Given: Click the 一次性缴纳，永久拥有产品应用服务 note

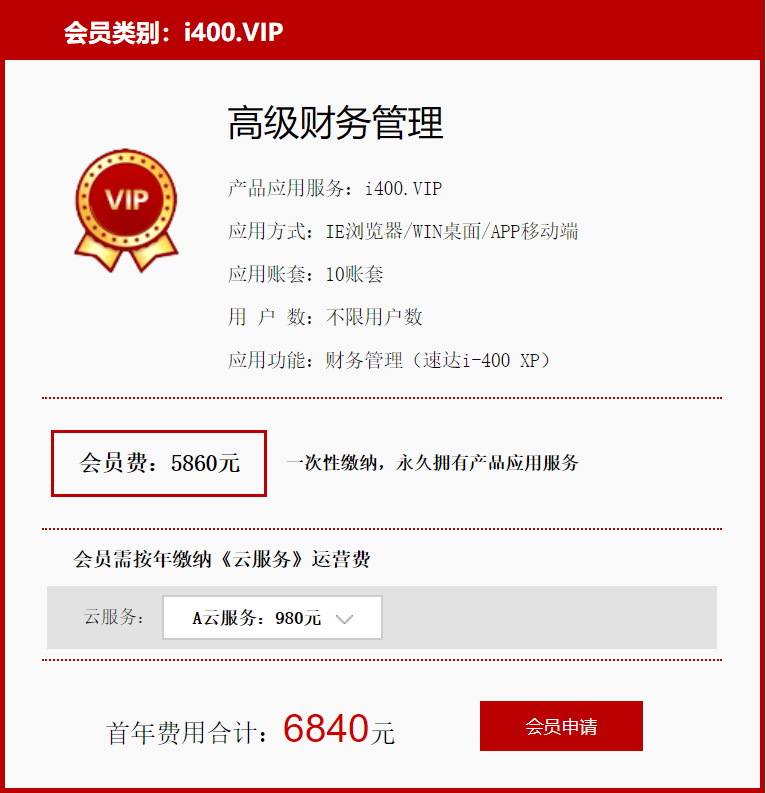Looking at the screenshot, I should click(432, 463).
